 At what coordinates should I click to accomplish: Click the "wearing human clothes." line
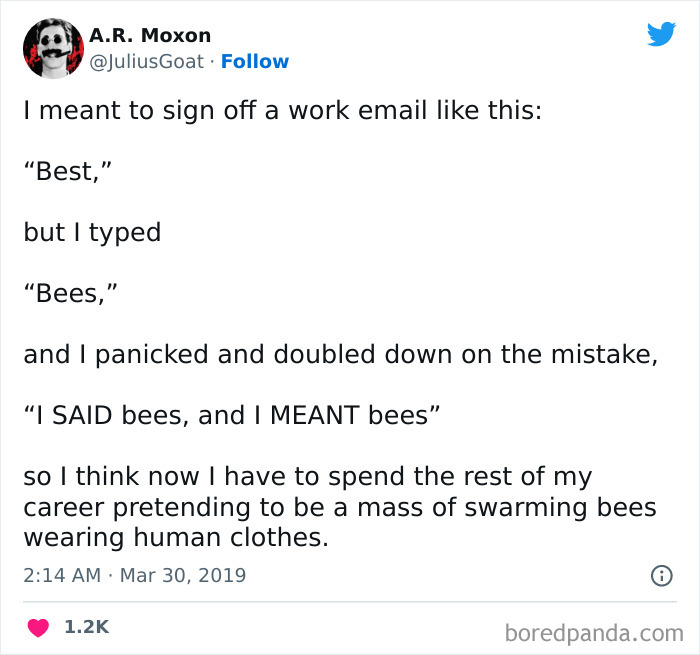click(175, 538)
